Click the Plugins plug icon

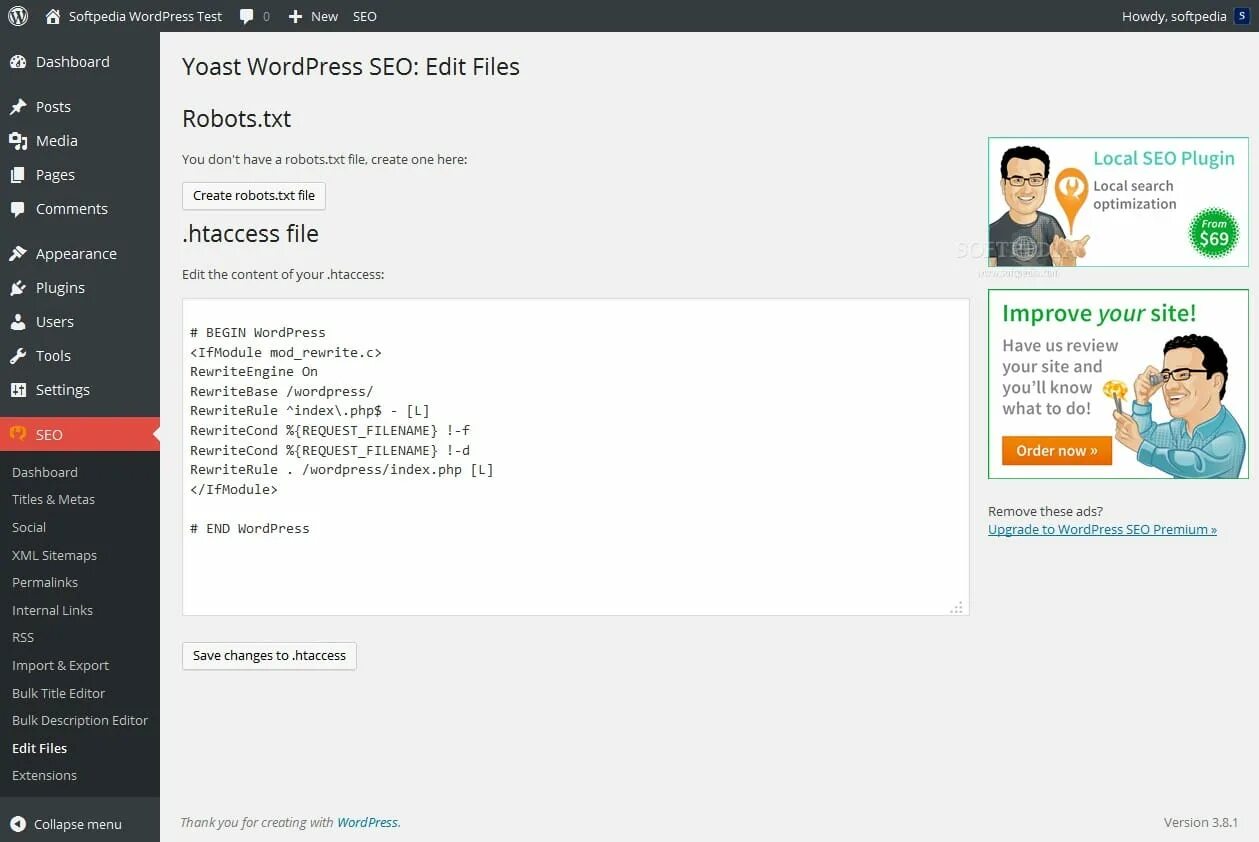(18, 288)
